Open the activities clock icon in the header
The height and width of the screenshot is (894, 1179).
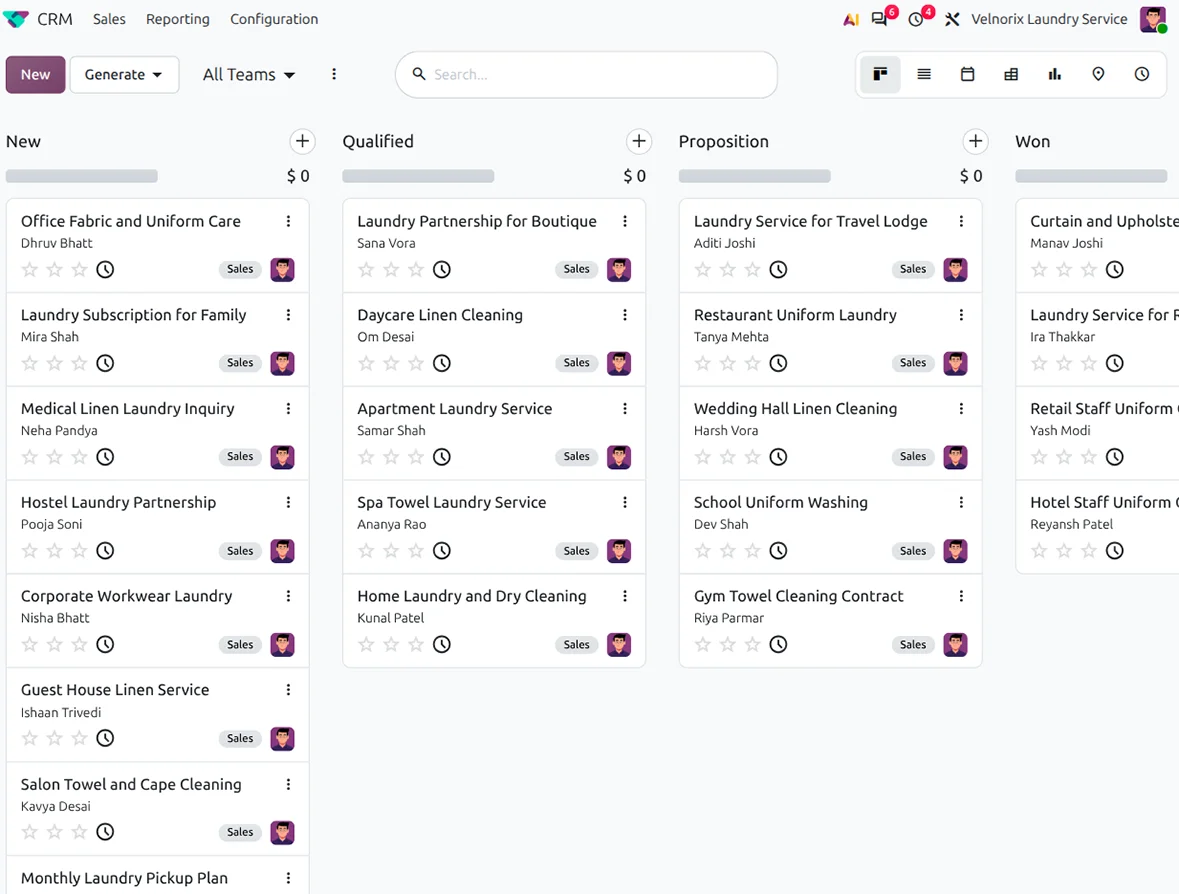pyautogui.click(x=916, y=20)
